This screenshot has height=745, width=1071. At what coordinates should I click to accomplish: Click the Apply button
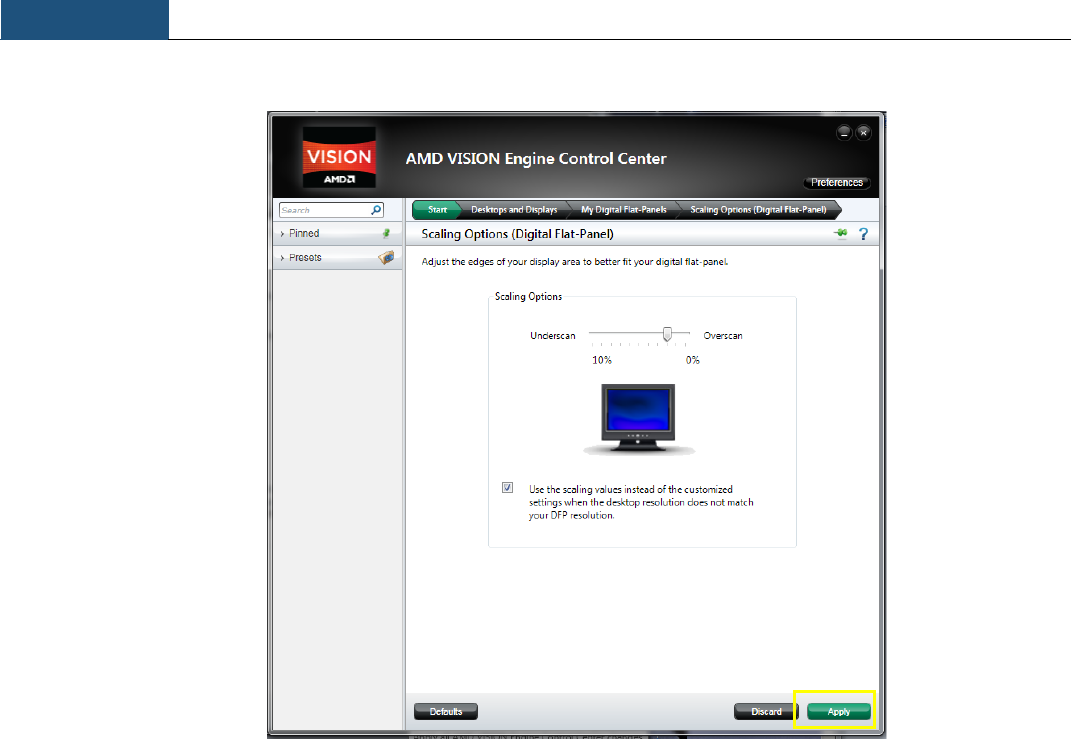coord(839,712)
